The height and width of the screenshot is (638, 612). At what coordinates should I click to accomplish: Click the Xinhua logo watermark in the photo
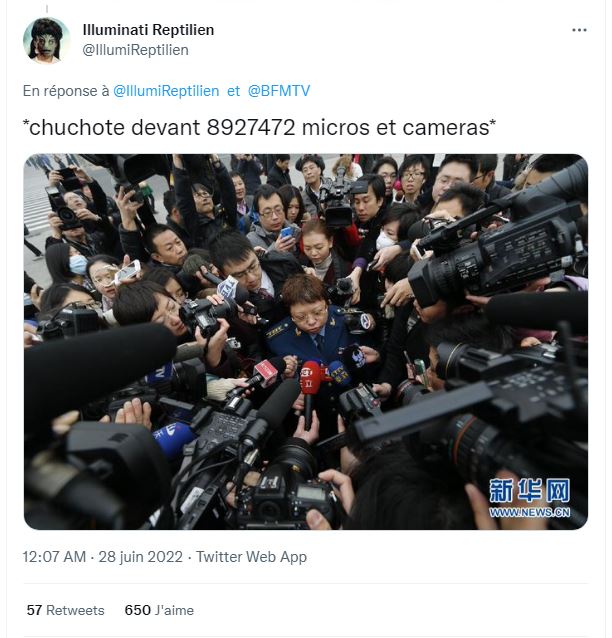pyautogui.click(x=529, y=490)
